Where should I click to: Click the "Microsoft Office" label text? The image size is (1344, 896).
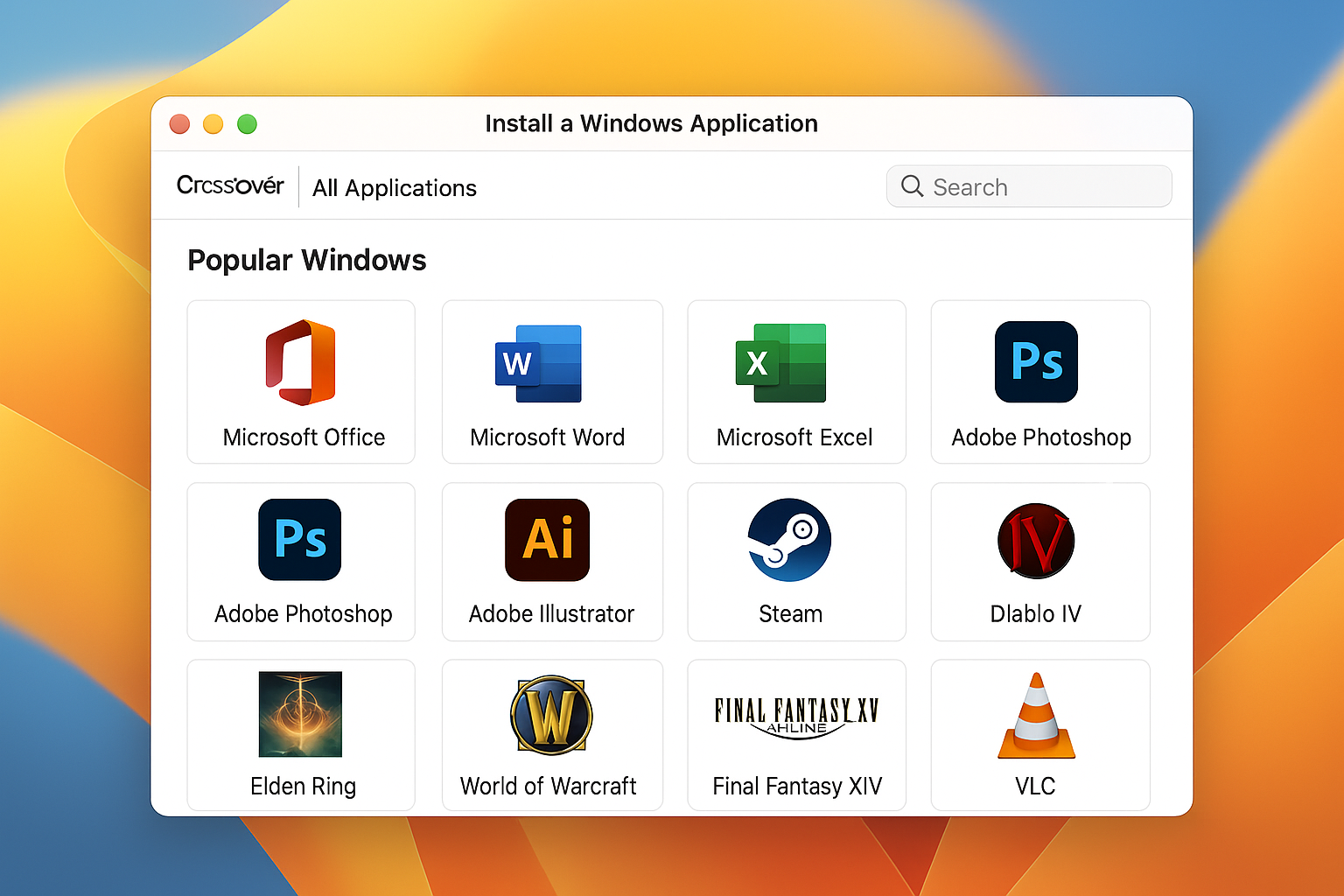point(304,437)
